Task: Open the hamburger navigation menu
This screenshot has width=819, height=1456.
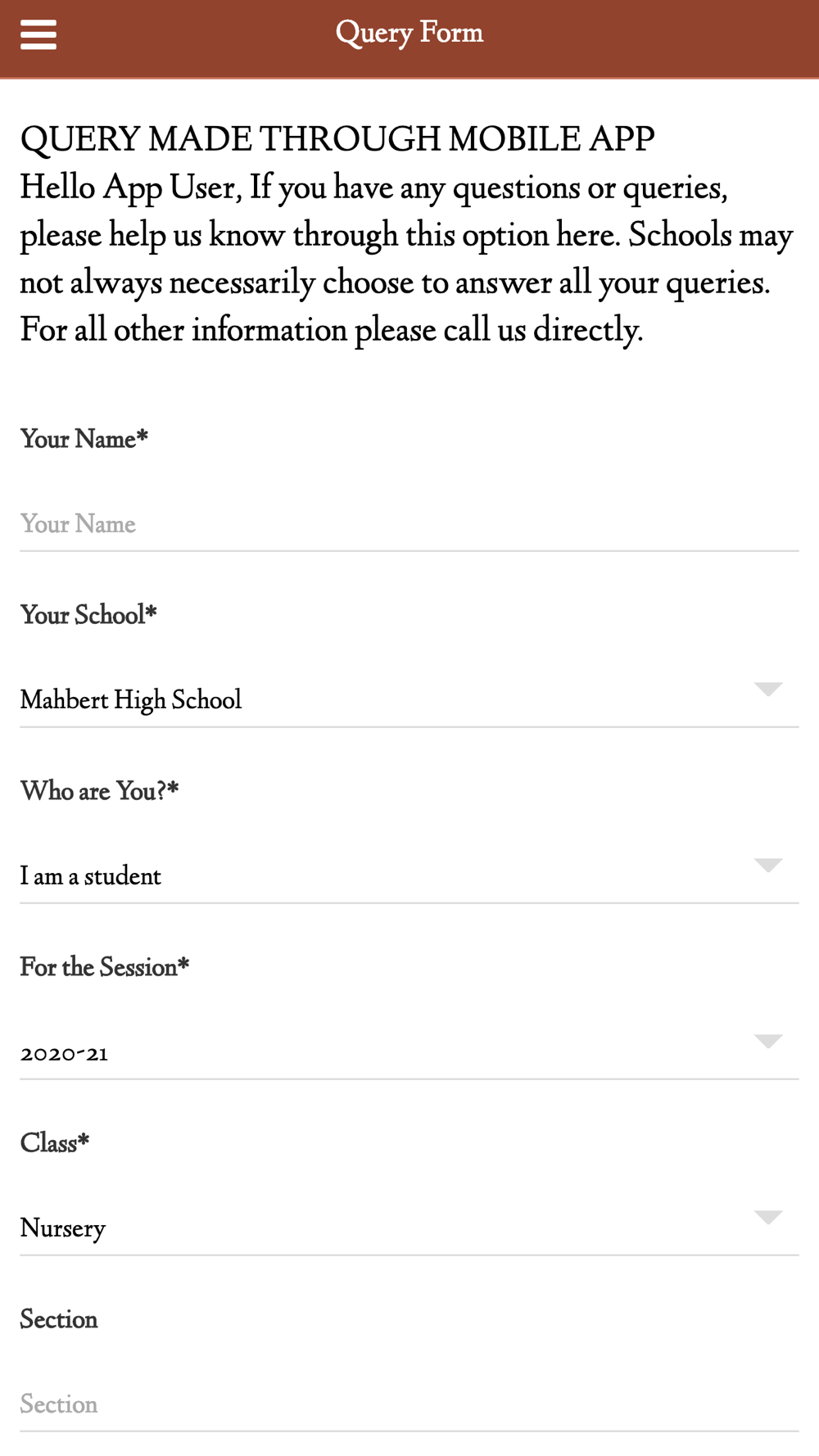Action: 38,34
